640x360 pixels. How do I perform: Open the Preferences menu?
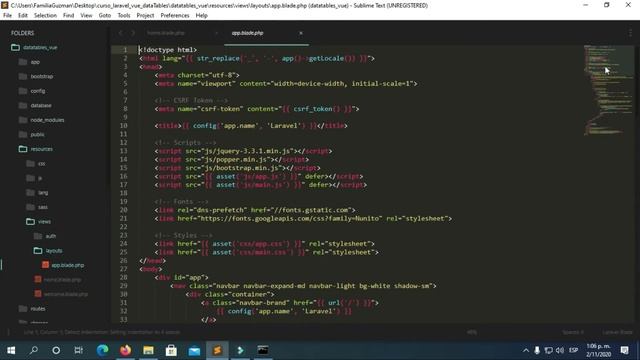pos(175,16)
